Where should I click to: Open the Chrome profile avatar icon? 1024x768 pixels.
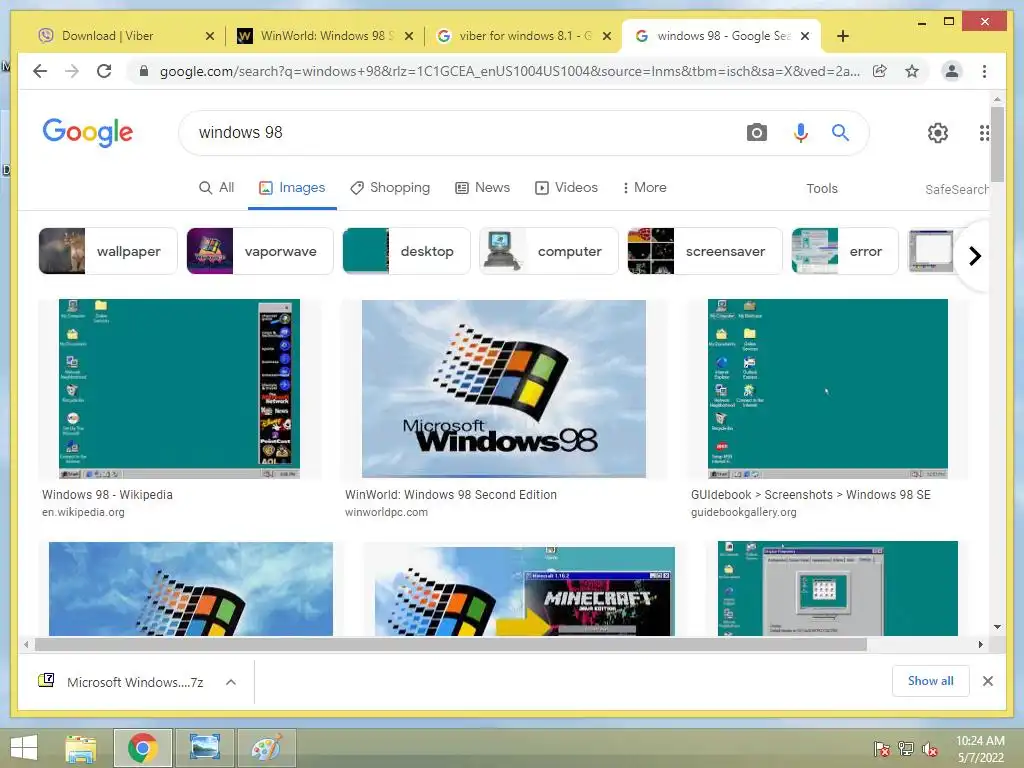pos(952,71)
